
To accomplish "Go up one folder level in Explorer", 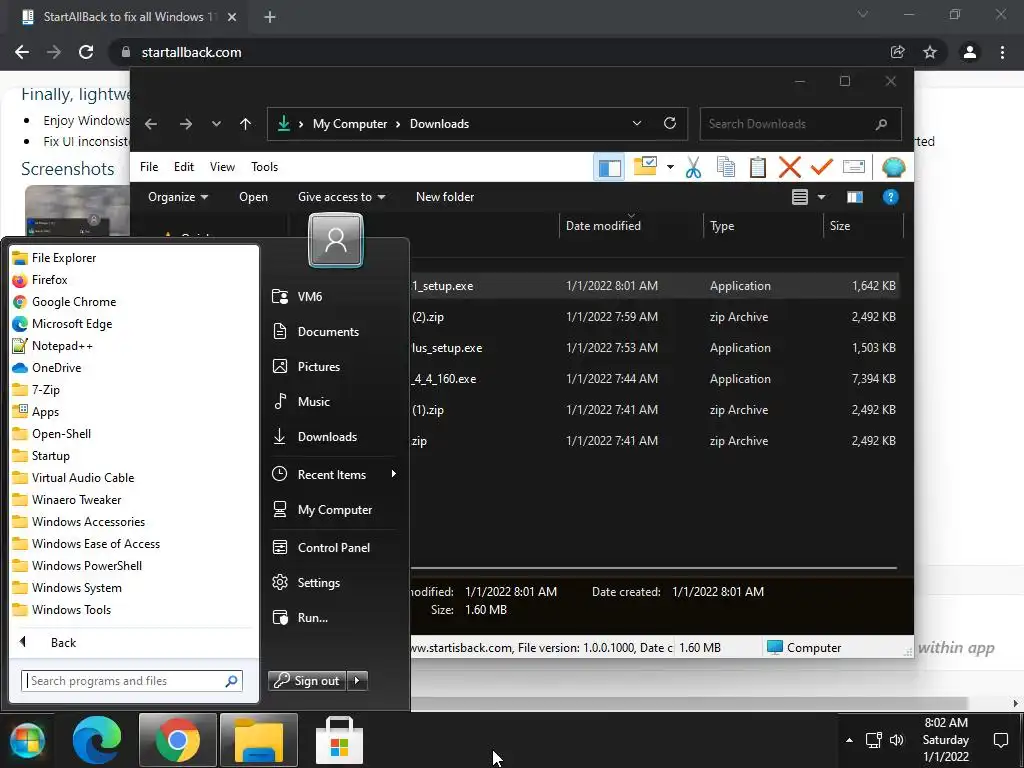I will pos(246,124).
